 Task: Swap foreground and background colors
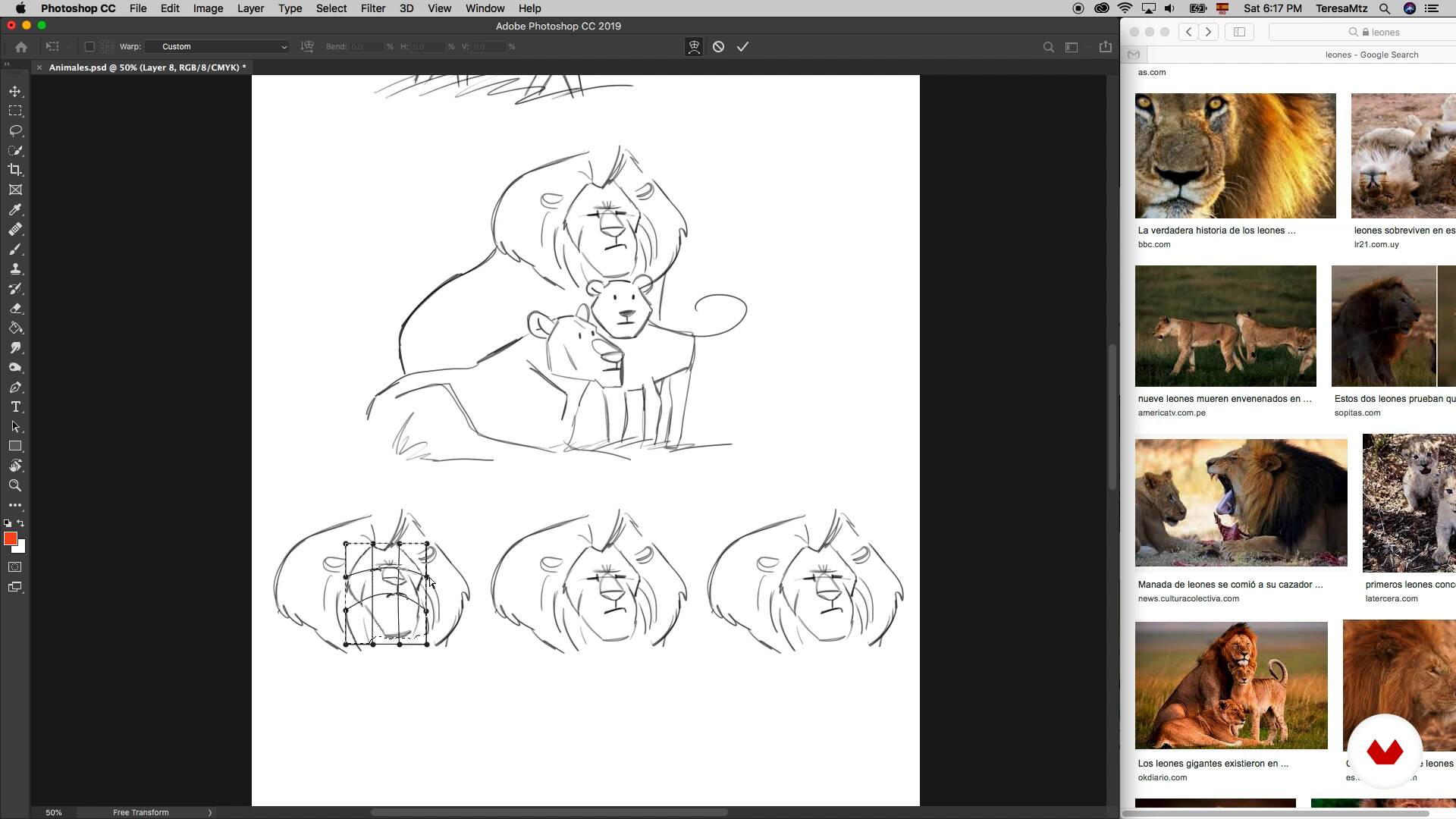[20, 522]
